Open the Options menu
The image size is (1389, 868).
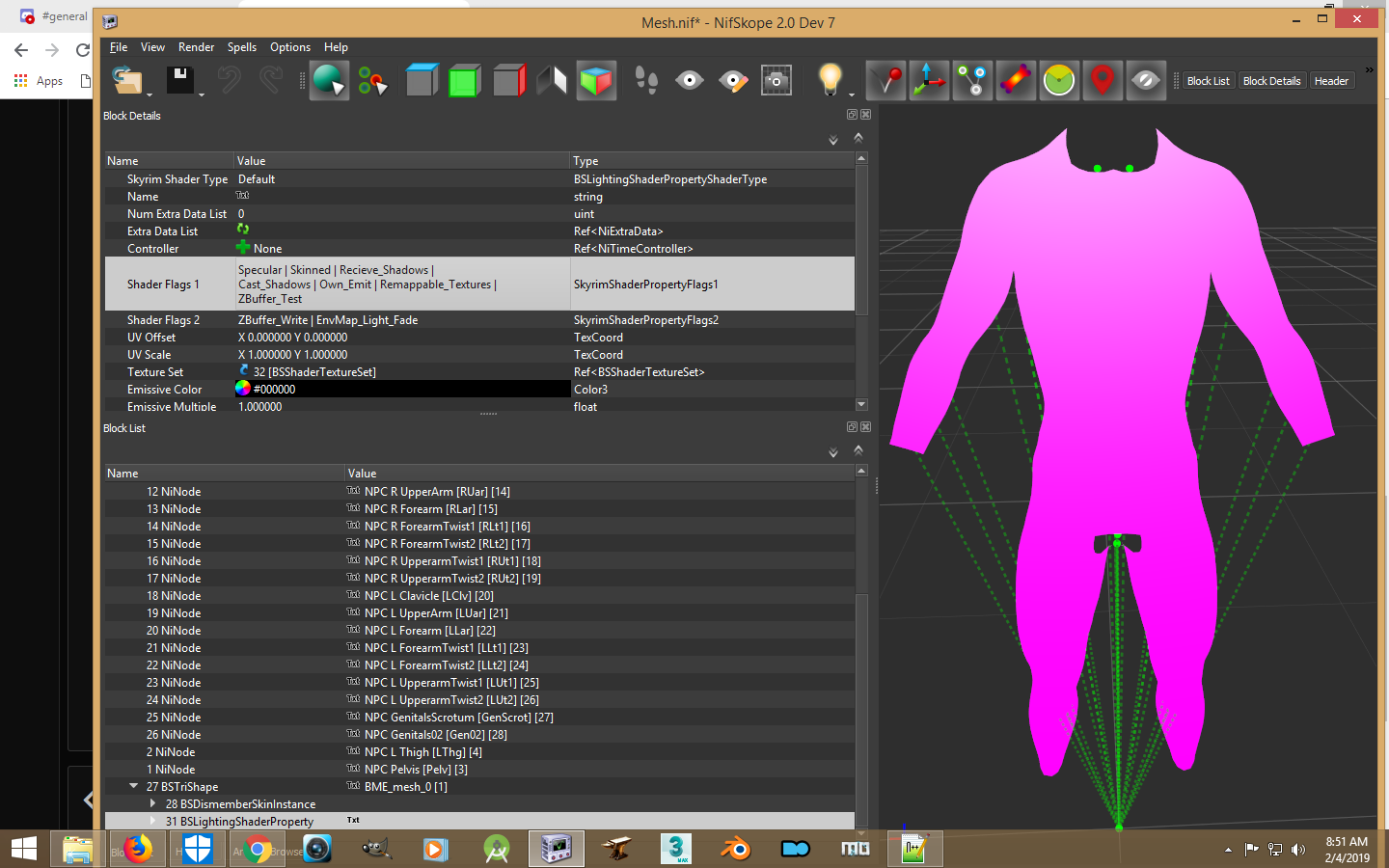click(290, 47)
